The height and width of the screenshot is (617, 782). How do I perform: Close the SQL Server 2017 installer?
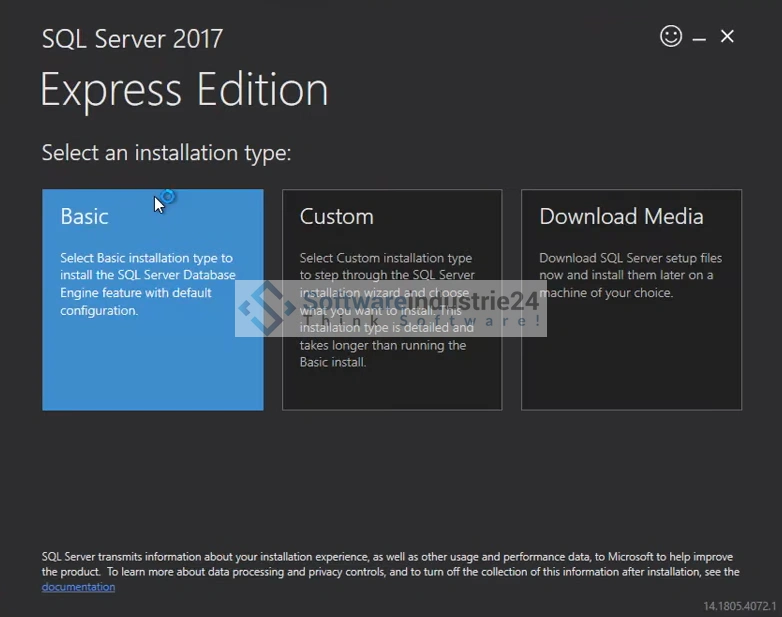[727, 37]
